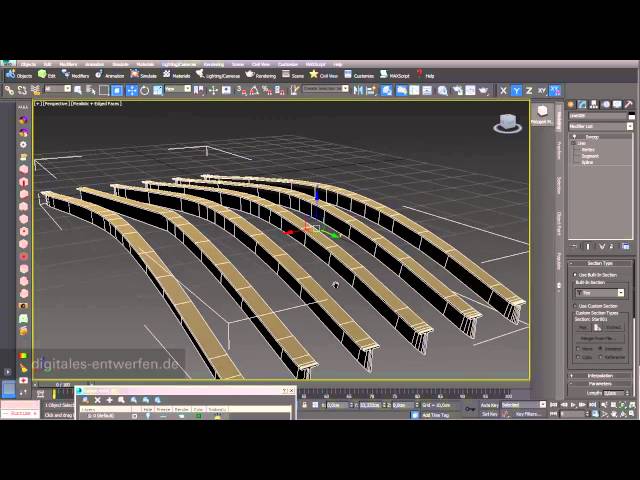
Task: Open the Modify command panel tab
Action: (x=582, y=104)
